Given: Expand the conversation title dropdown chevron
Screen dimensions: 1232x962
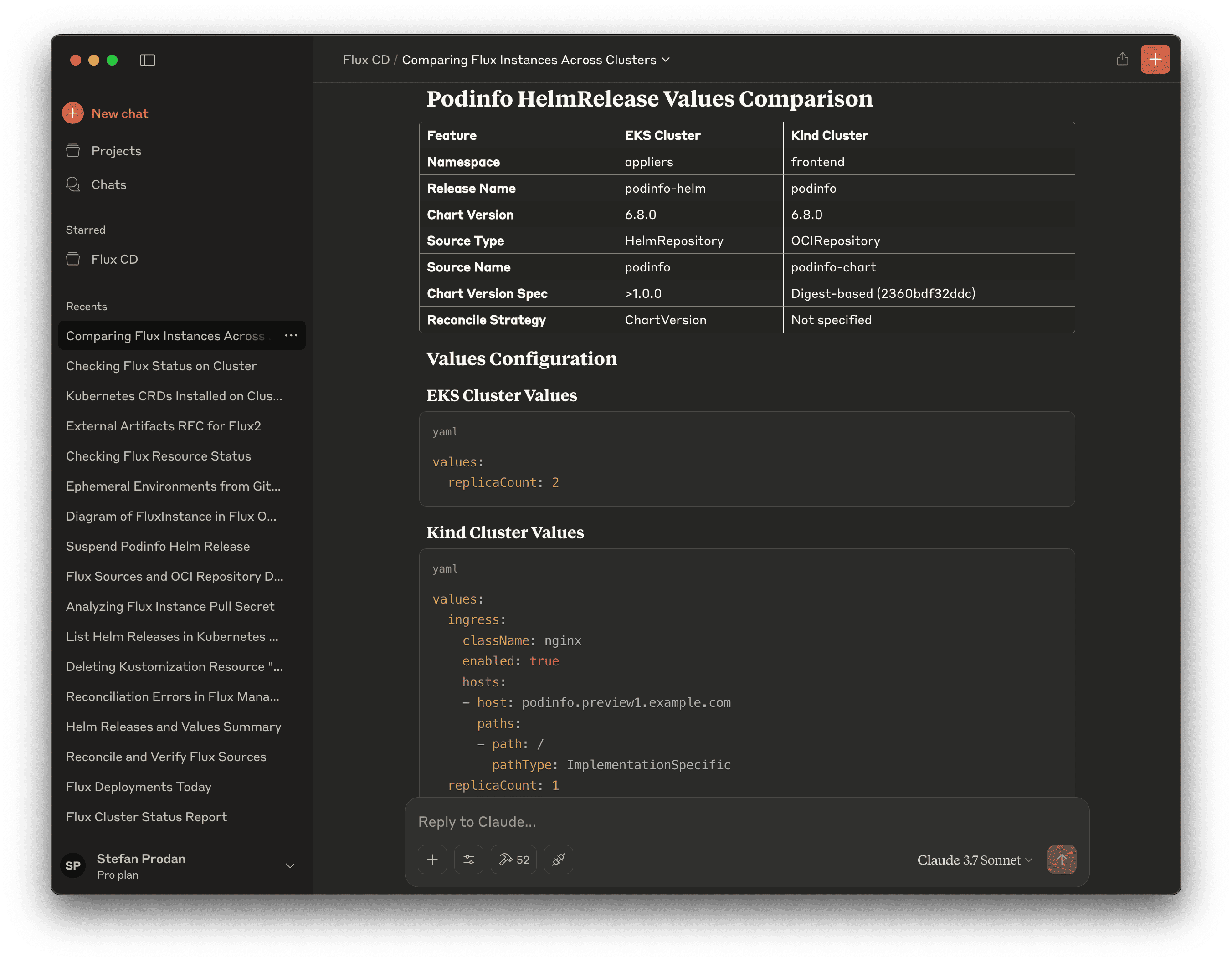Looking at the screenshot, I should (x=666, y=60).
